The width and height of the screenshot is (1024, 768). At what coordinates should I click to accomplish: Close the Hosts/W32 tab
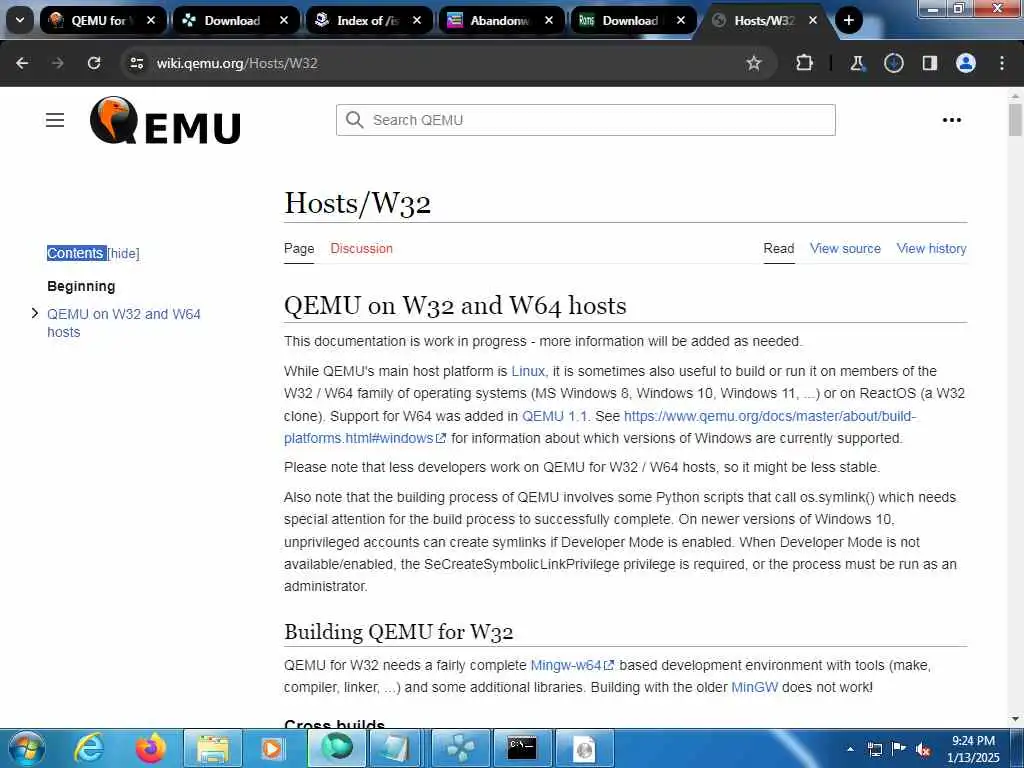[x=812, y=20]
